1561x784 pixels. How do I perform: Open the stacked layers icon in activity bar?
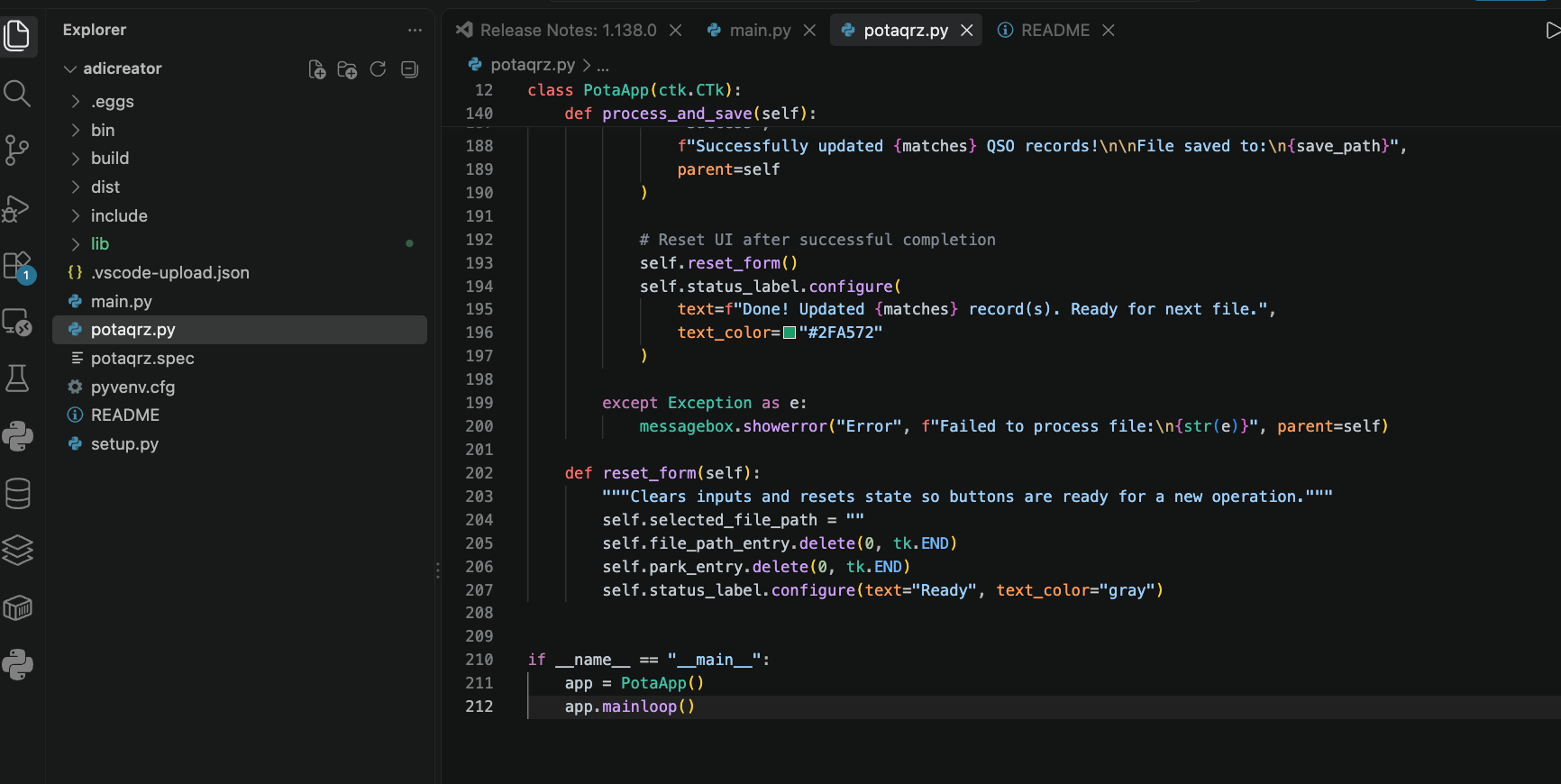[x=18, y=550]
